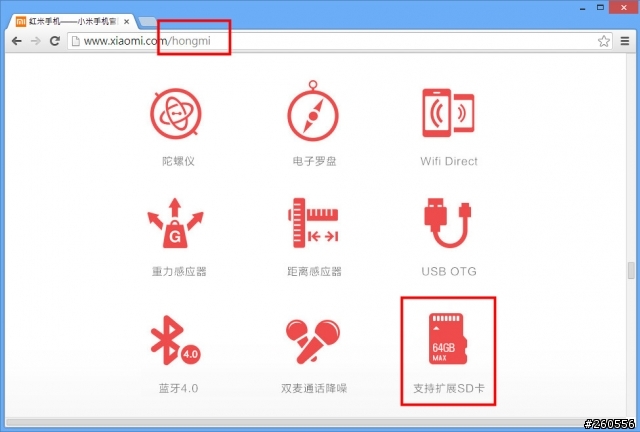Click the vertical scrollbar thumb

pos(631,270)
